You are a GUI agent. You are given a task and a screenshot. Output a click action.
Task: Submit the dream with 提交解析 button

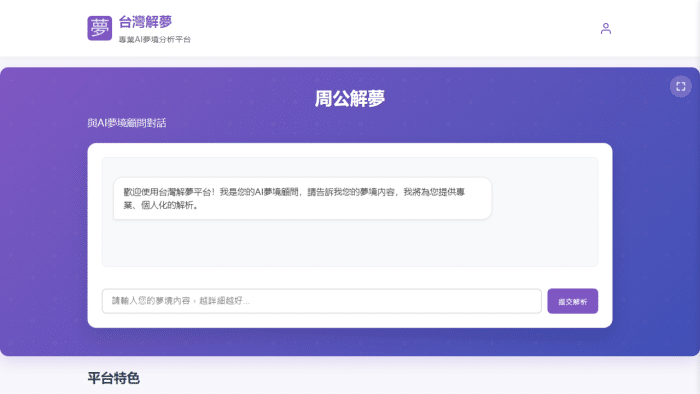tap(572, 301)
